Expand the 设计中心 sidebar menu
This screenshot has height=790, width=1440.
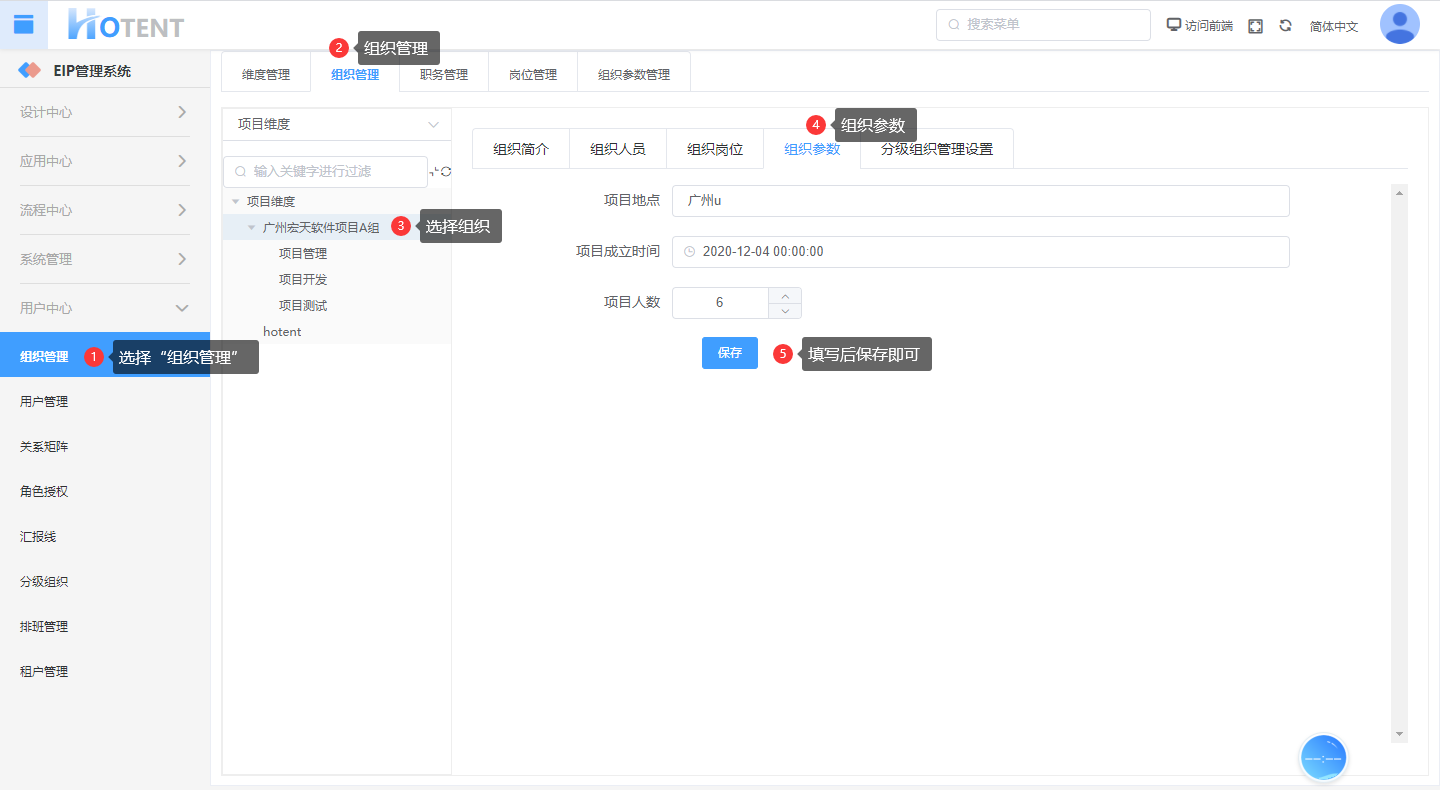(105, 112)
